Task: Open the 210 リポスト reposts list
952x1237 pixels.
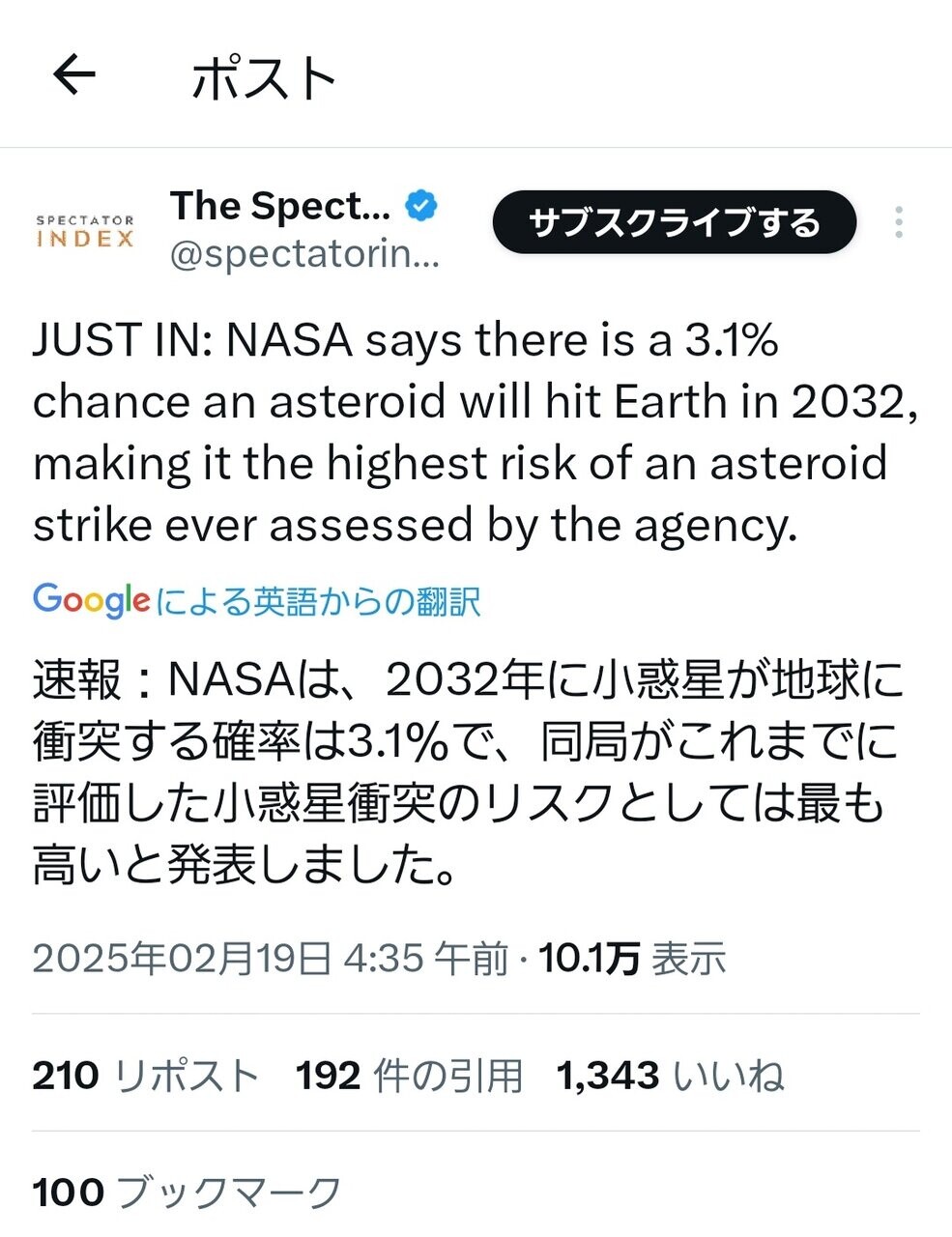Action: (x=145, y=1075)
